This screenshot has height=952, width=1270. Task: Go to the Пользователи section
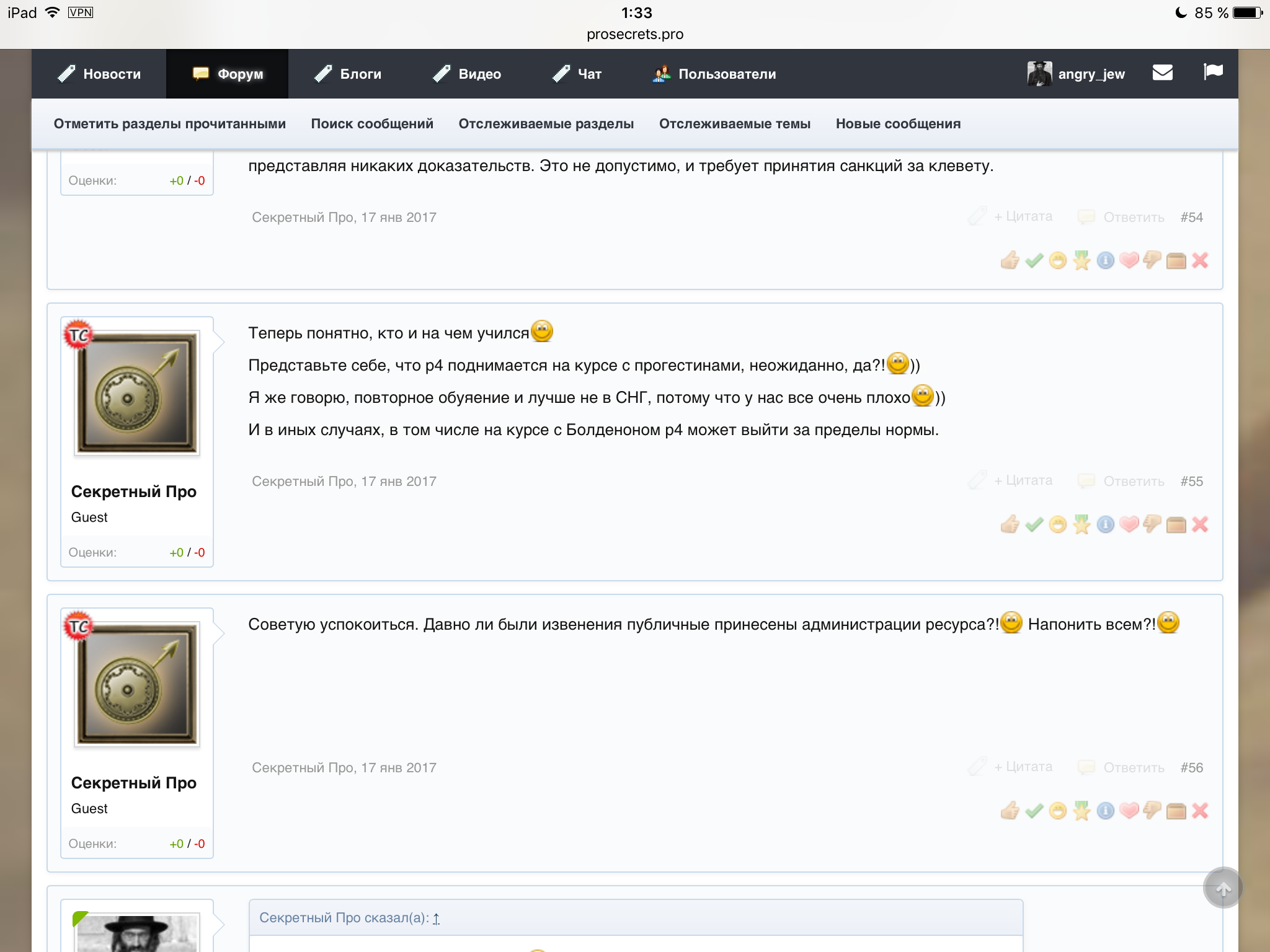(716, 73)
